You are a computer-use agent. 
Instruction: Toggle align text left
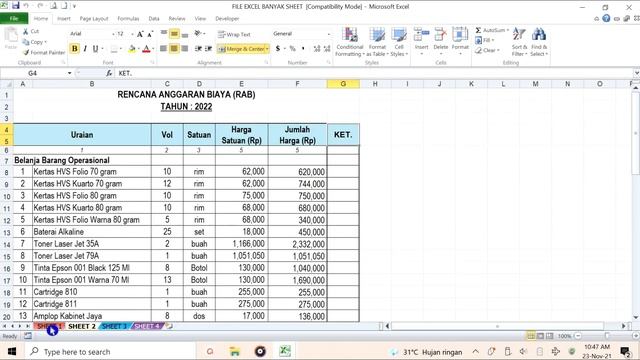[x=163, y=49]
